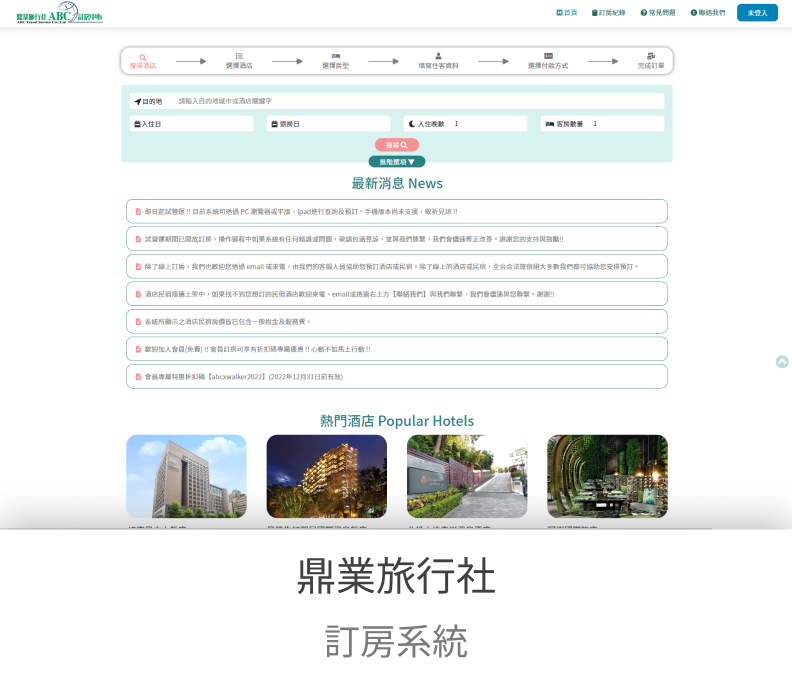Click the calendar icon beside 退房日
Viewport: 792px width, 688px height.
[x=274, y=124]
